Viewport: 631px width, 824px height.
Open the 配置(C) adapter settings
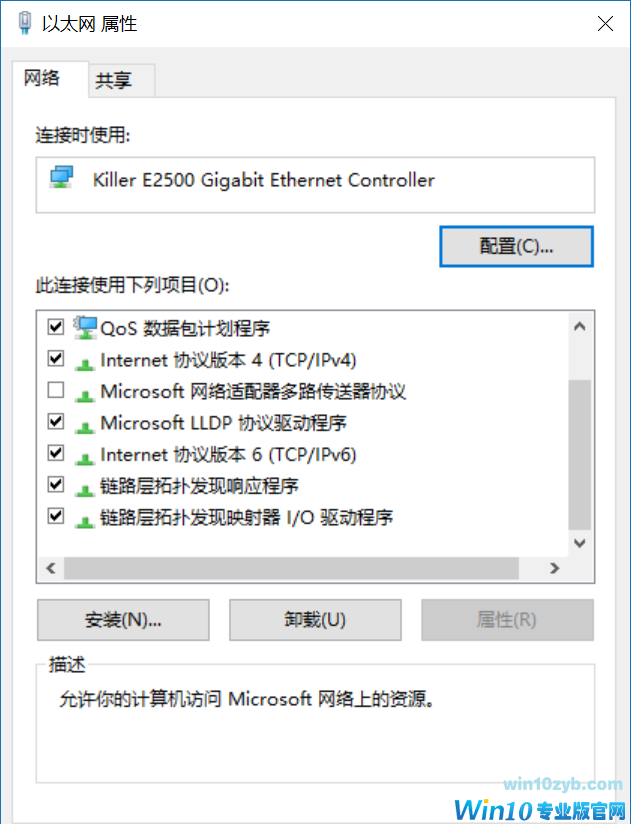click(516, 246)
